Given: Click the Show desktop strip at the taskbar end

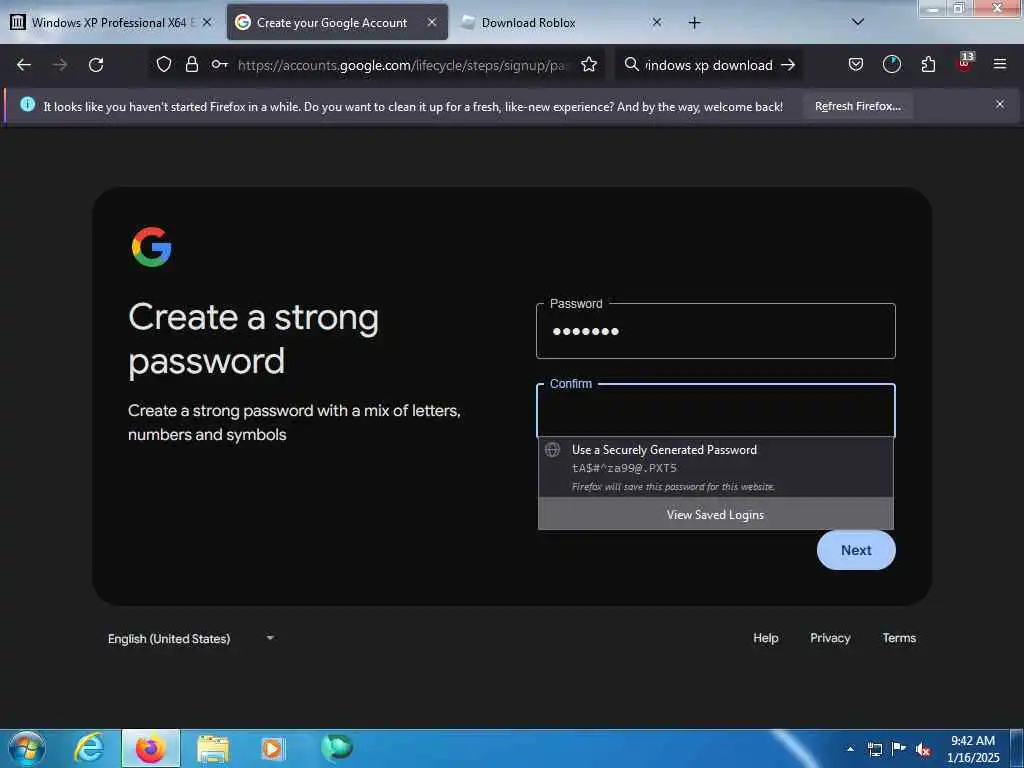Looking at the screenshot, I should pyautogui.click(x=1017, y=749).
